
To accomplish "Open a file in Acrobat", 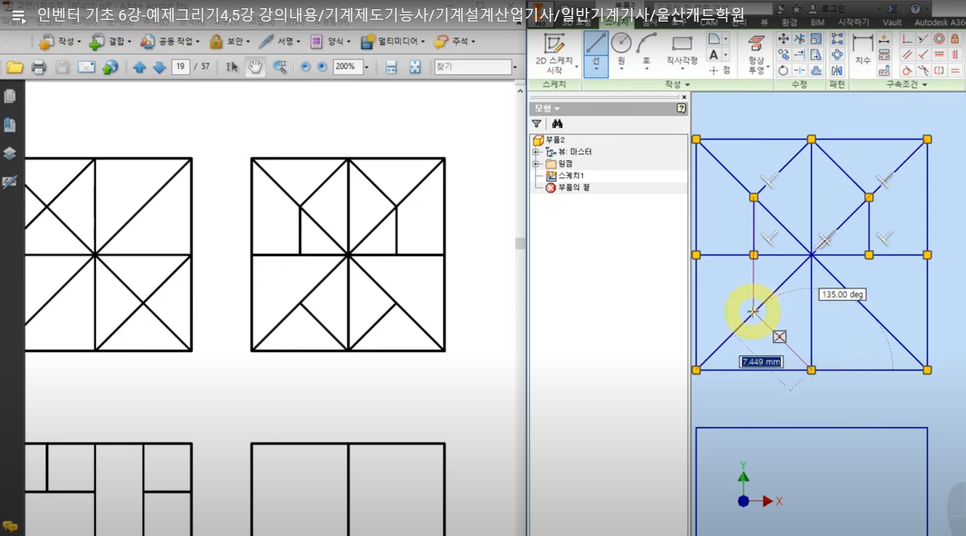I will 15,67.
